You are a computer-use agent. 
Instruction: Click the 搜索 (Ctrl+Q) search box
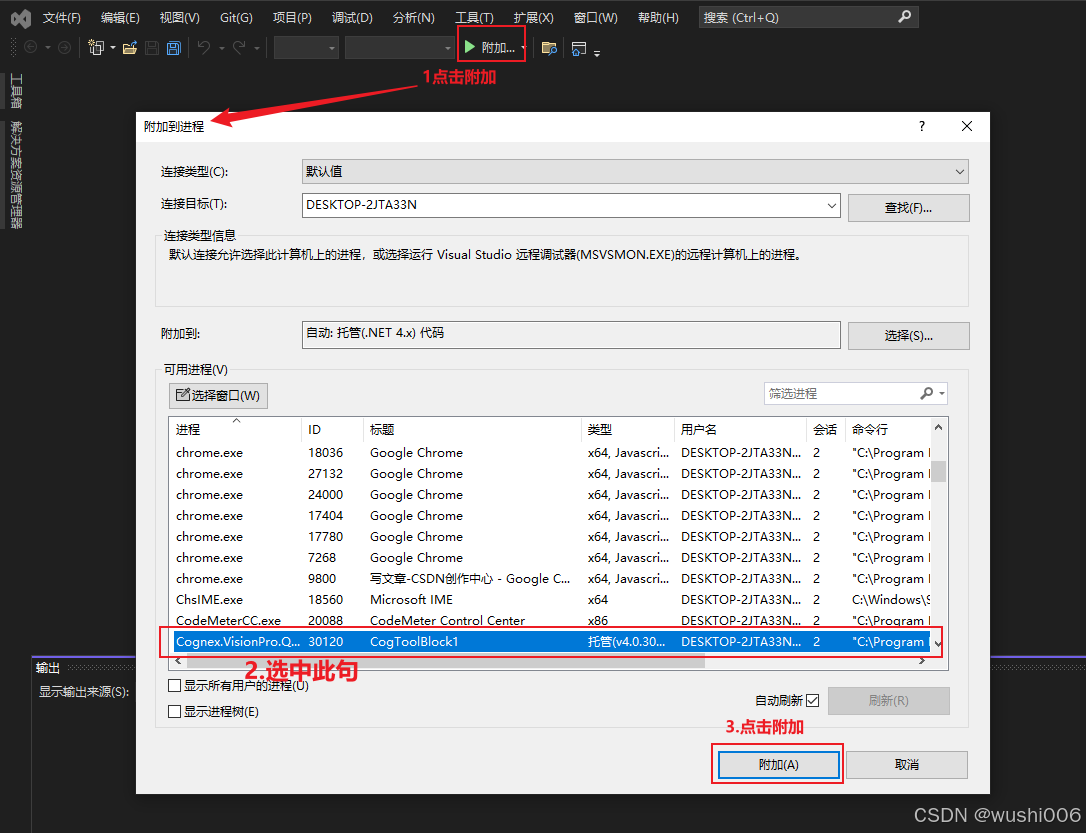click(x=808, y=17)
